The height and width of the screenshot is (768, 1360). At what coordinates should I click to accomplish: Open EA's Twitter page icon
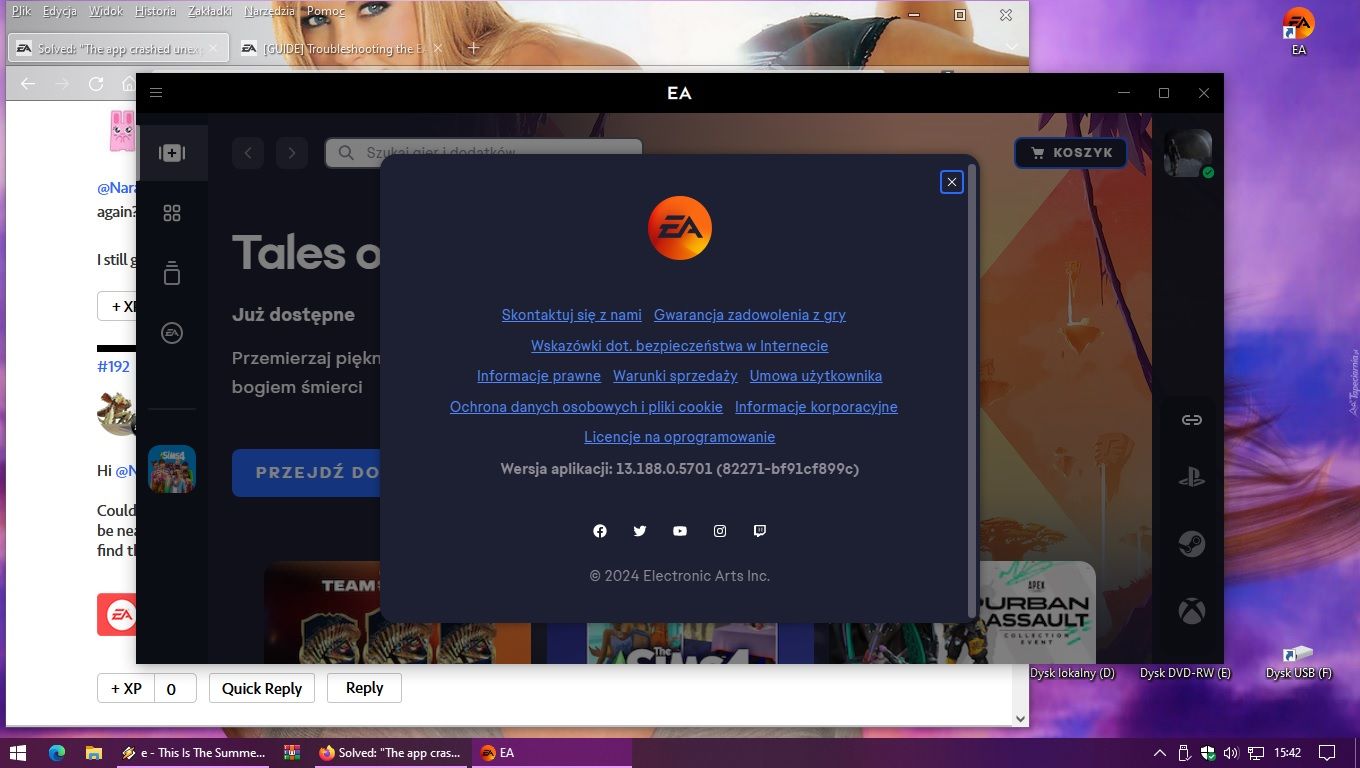pos(640,531)
